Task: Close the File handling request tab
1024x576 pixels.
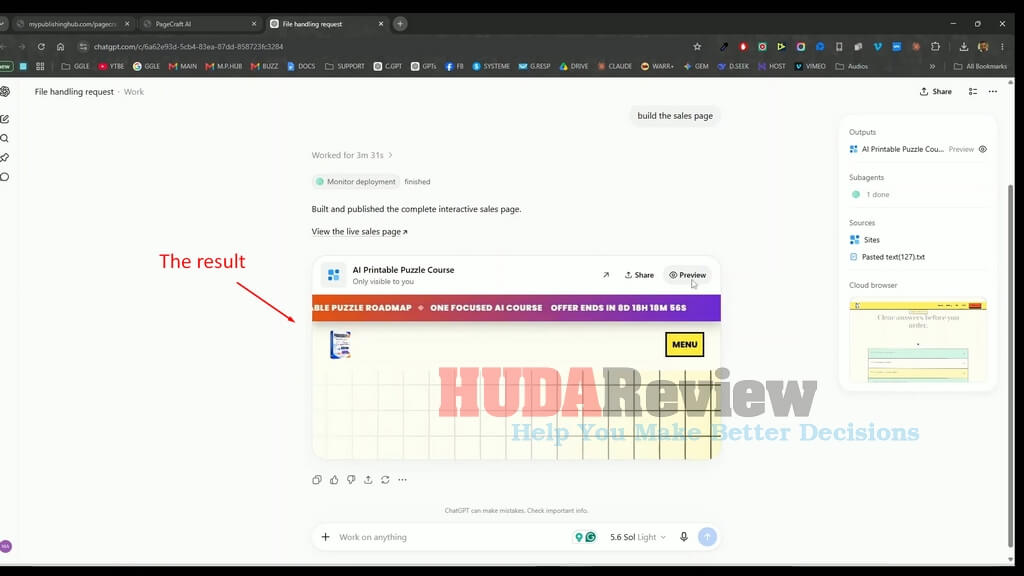Action: point(381,24)
